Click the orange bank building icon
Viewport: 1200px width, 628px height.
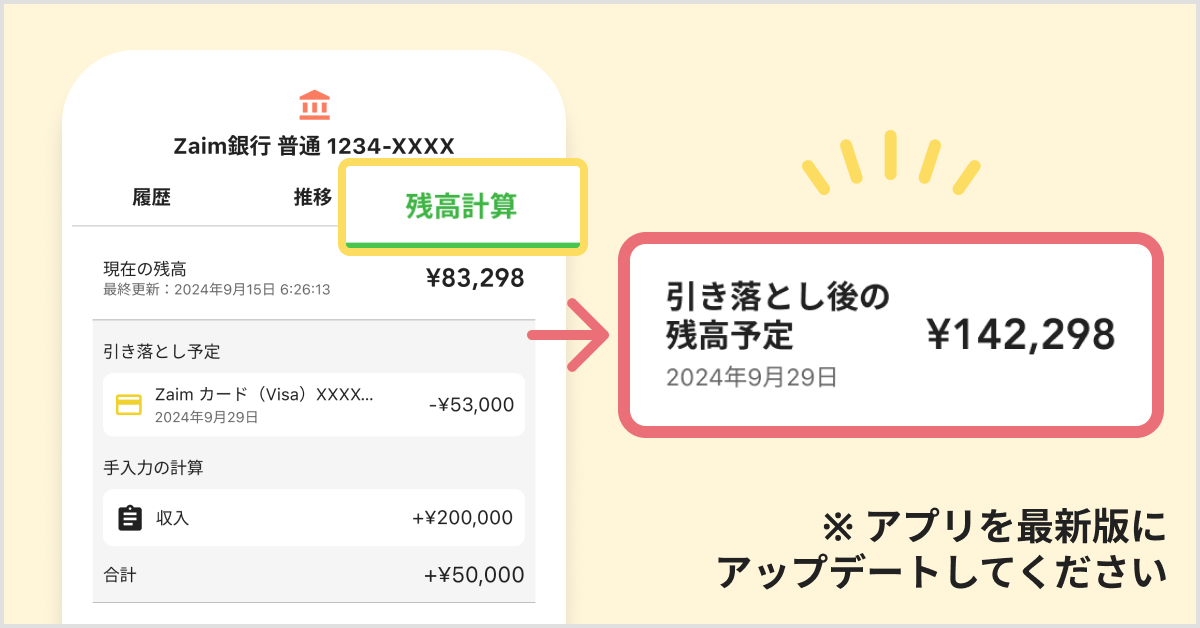click(x=314, y=105)
